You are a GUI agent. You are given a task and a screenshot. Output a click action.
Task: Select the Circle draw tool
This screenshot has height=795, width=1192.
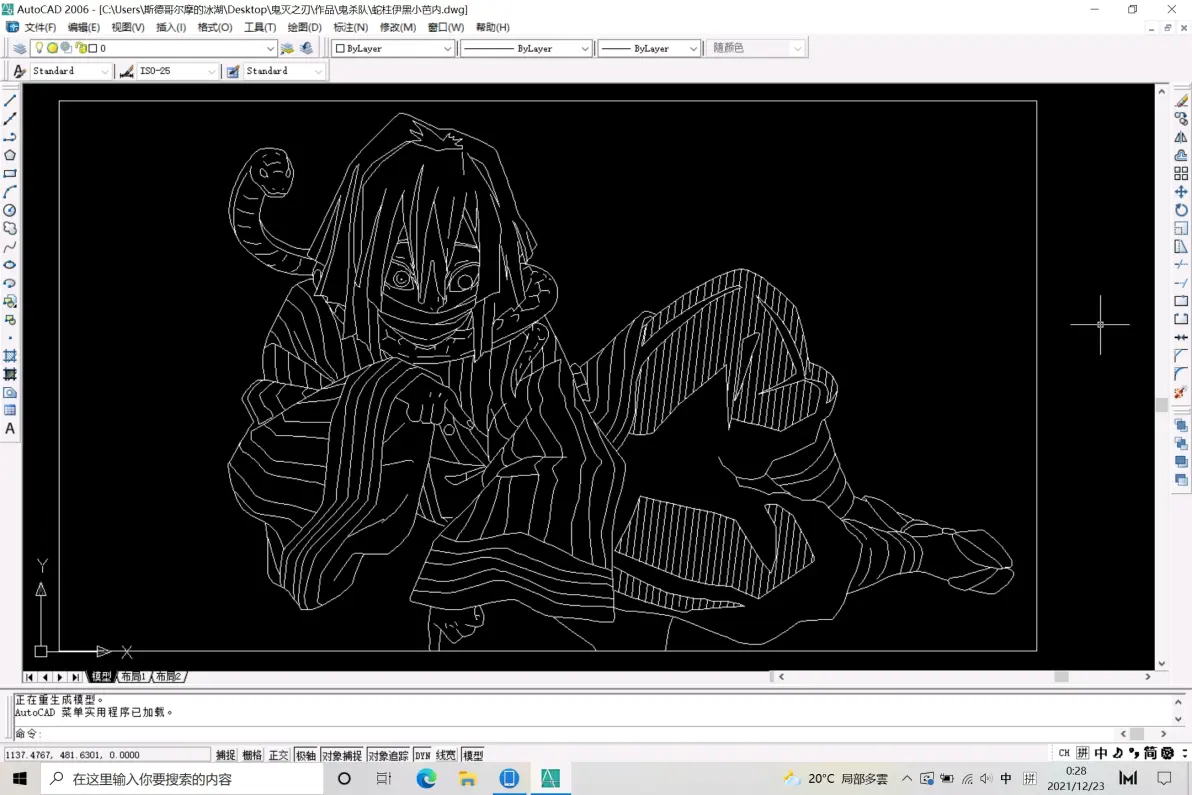(10, 210)
